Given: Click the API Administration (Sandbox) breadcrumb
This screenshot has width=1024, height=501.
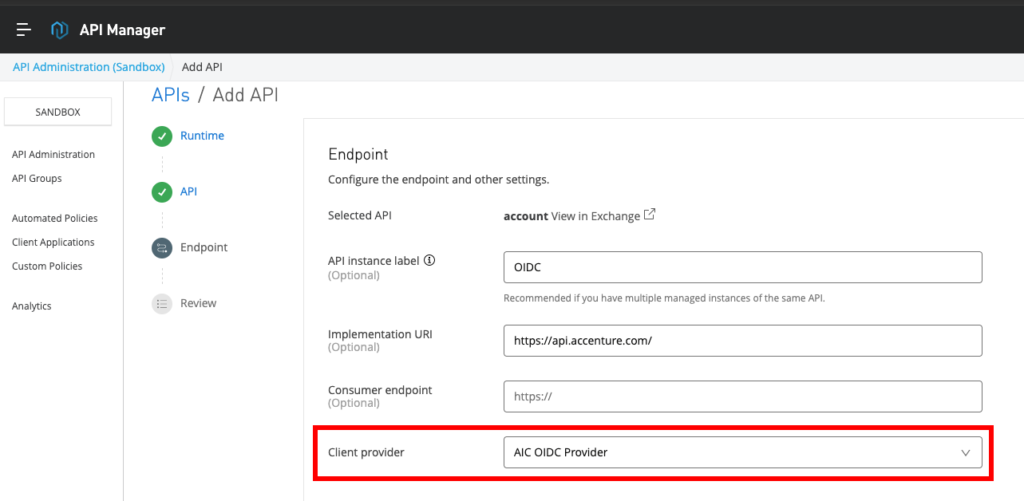Looking at the screenshot, I should click(88, 67).
